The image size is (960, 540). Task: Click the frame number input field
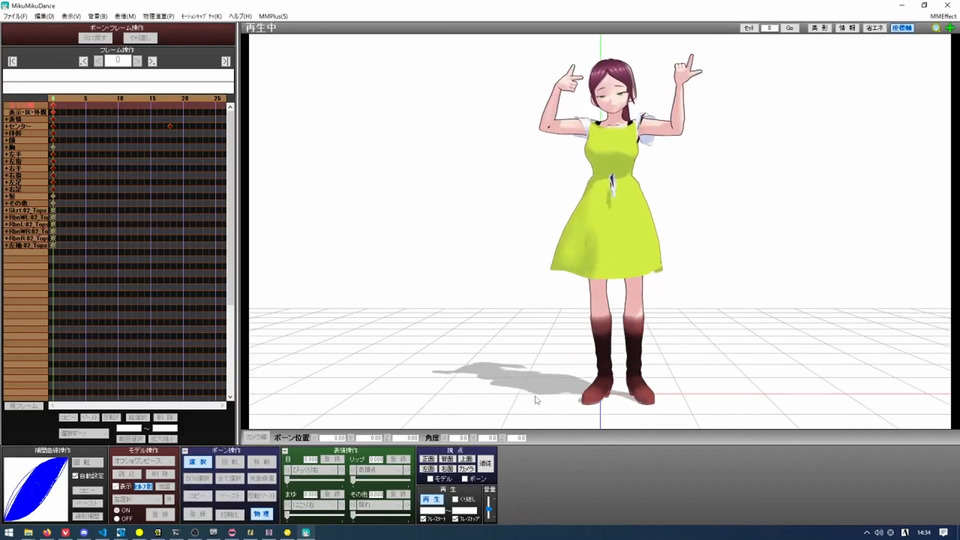(x=118, y=61)
